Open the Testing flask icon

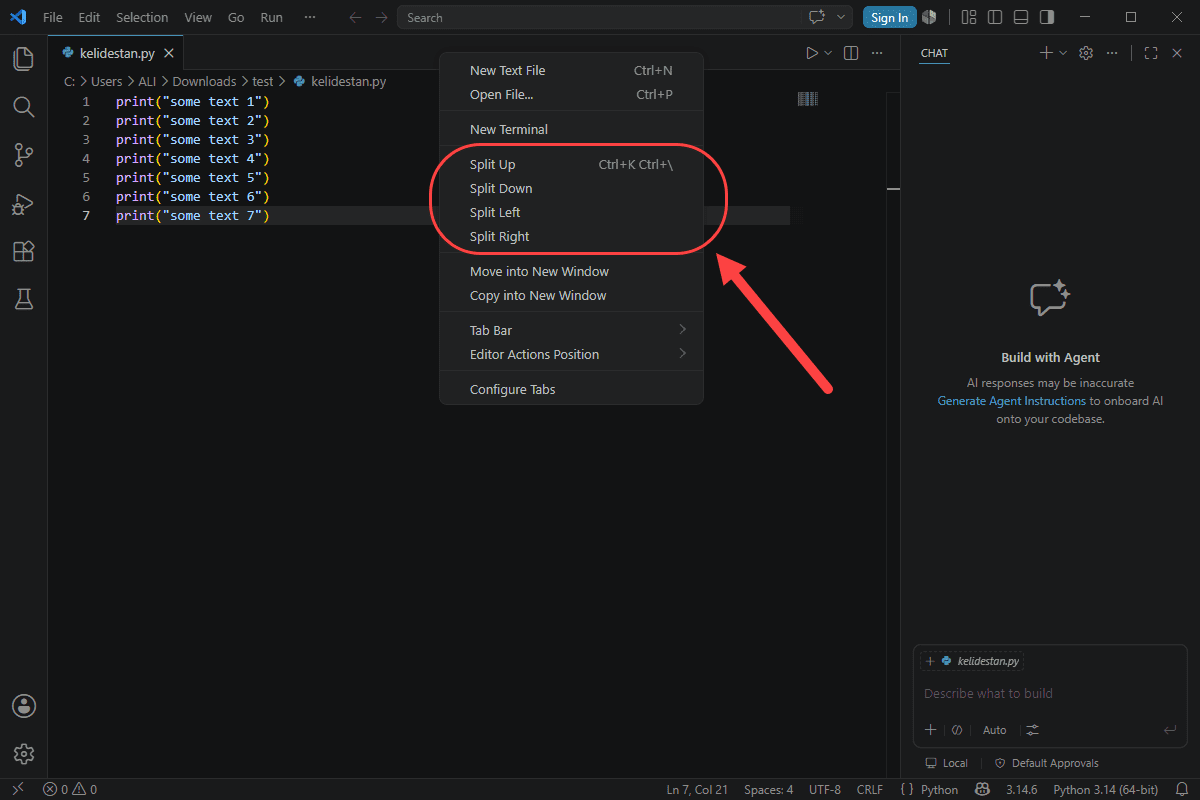pos(23,299)
